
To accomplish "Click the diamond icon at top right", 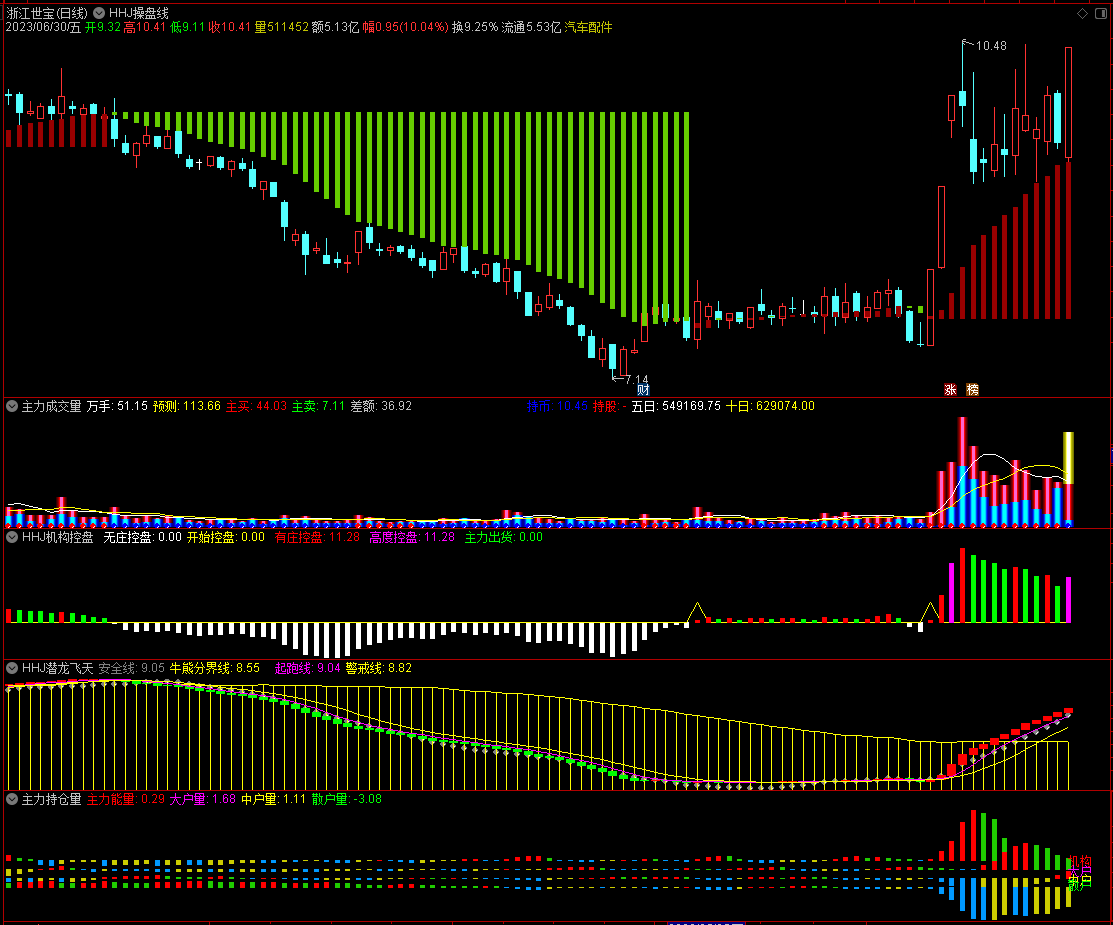I will pyautogui.click(x=1082, y=13).
